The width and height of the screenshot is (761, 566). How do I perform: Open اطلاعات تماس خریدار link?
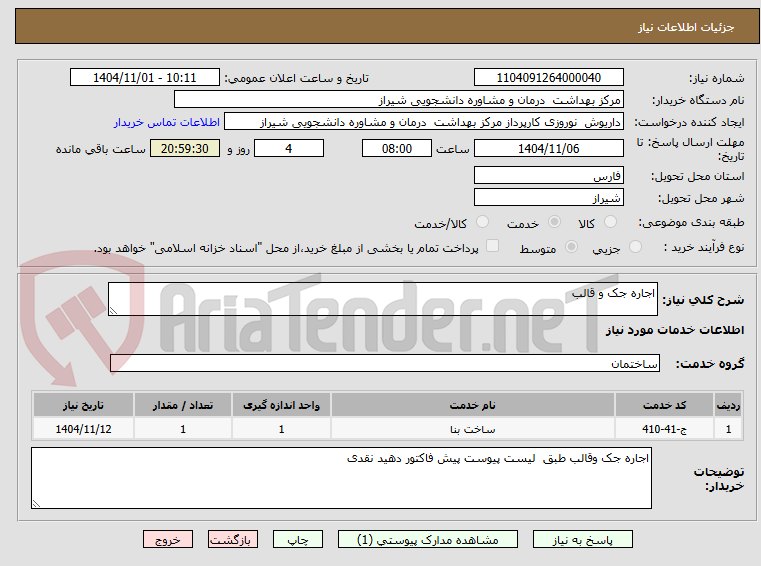[167, 122]
